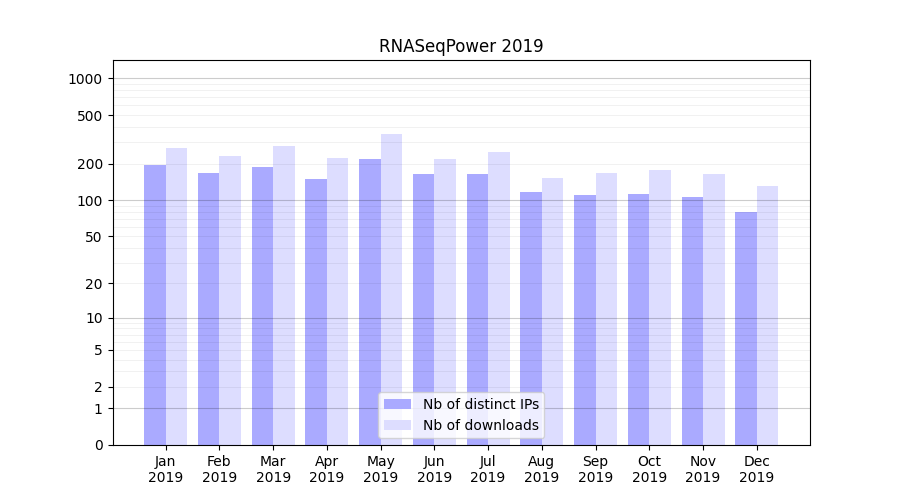
Task: Click the May 2019 downloads bar
Action: pyautogui.click(x=391, y=290)
